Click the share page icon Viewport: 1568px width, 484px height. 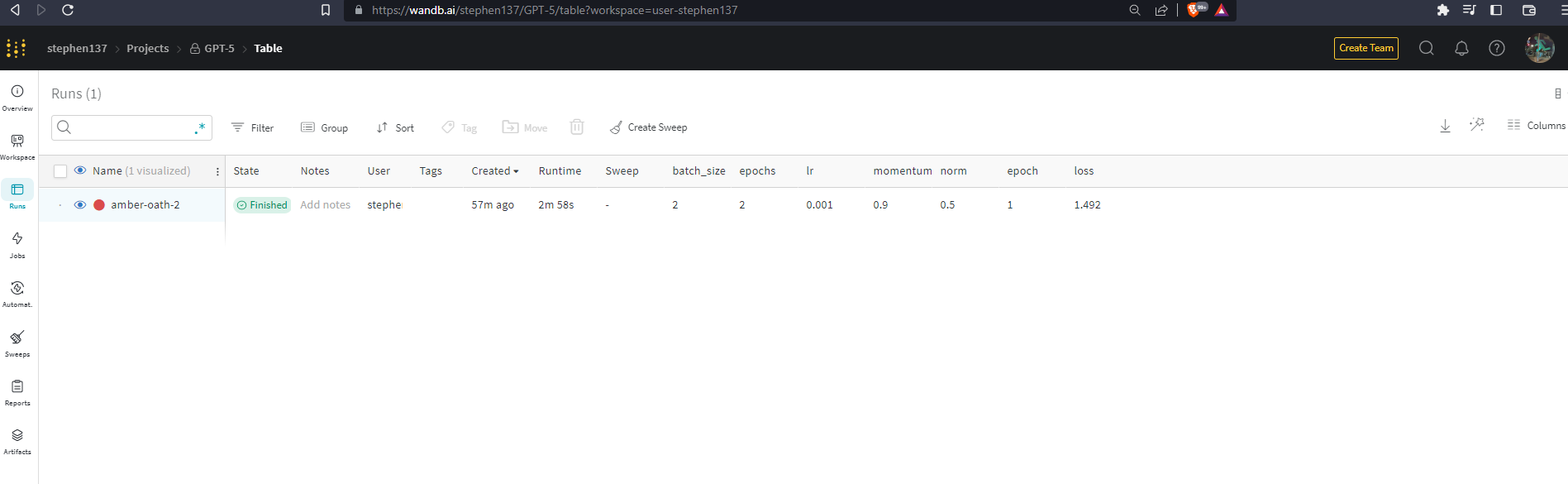tap(1161, 10)
